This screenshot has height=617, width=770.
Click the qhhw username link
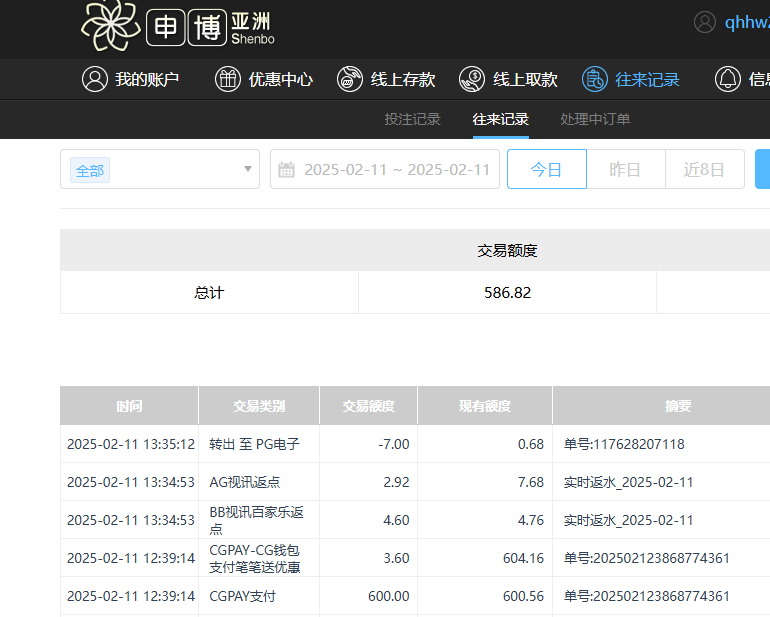[746, 22]
